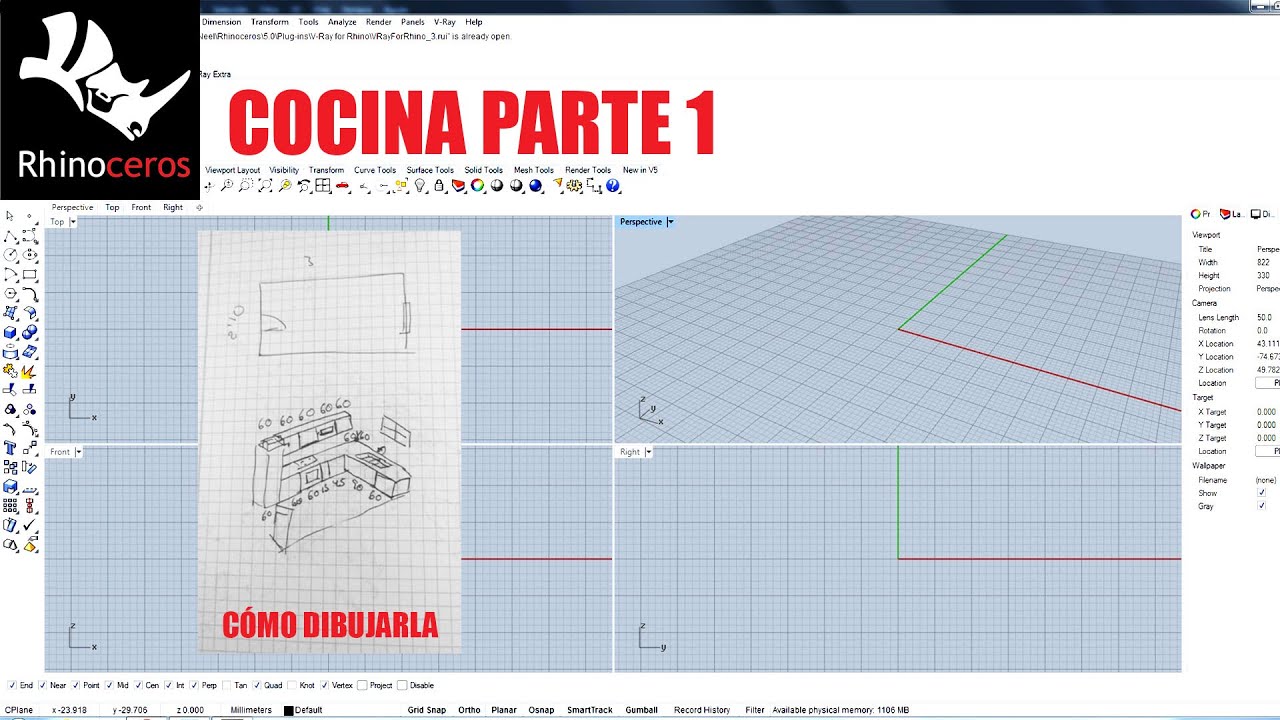Select the arrow pointer tool in sidebar
This screenshot has height=720, width=1280.
10,216
